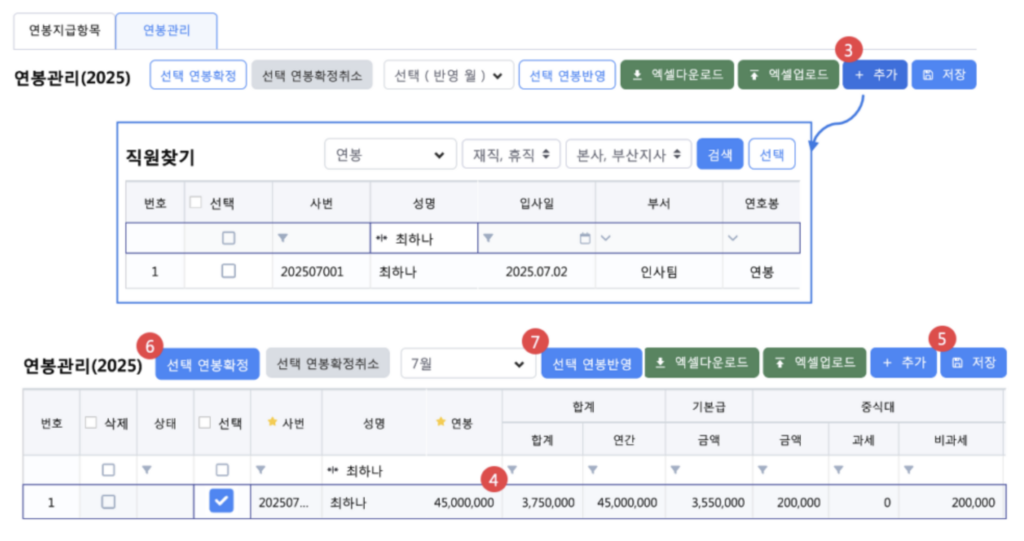Click the calendar icon in 입사일 filter
The width and height of the screenshot is (1024, 541).
click(585, 238)
